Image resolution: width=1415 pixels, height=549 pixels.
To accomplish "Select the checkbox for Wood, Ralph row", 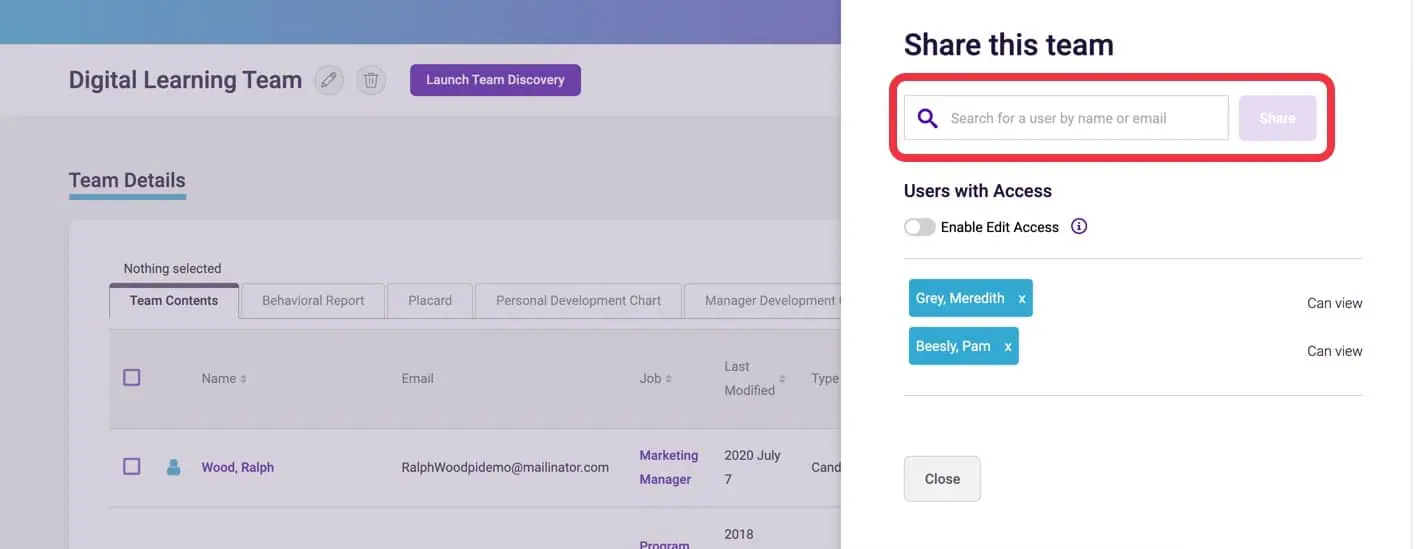I will pyautogui.click(x=132, y=467).
